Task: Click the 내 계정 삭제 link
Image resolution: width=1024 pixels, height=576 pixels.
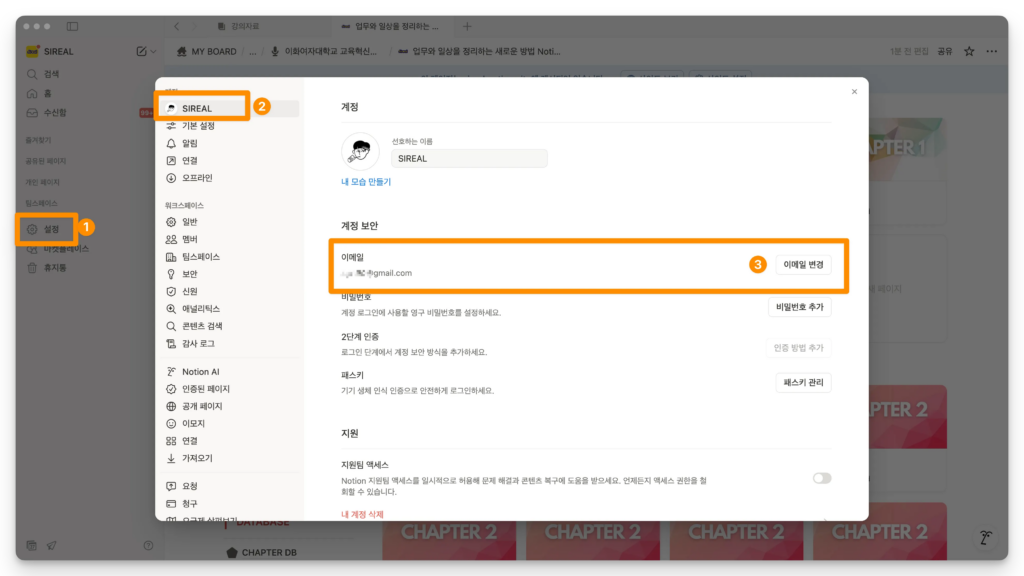Action: [x=364, y=512]
